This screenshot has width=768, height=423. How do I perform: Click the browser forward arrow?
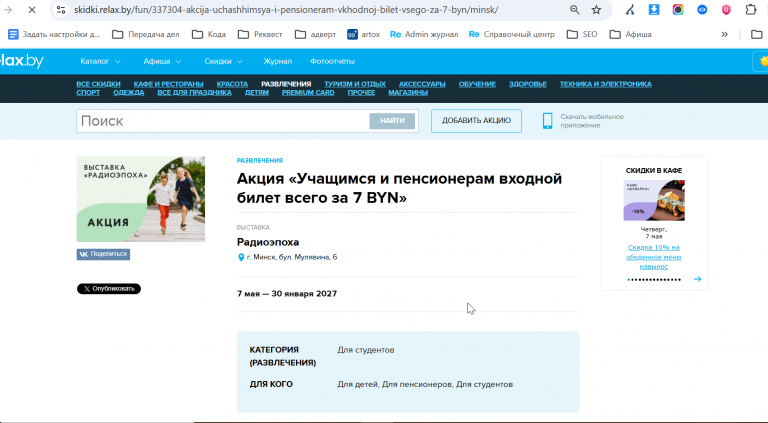pos(8,10)
